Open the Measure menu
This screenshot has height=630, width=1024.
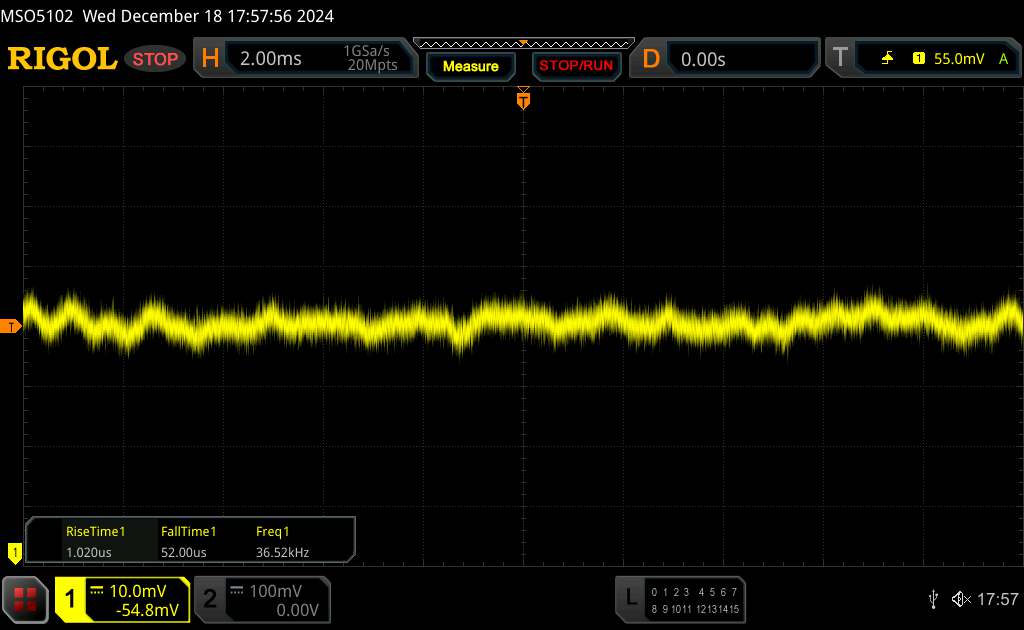pos(470,66)
